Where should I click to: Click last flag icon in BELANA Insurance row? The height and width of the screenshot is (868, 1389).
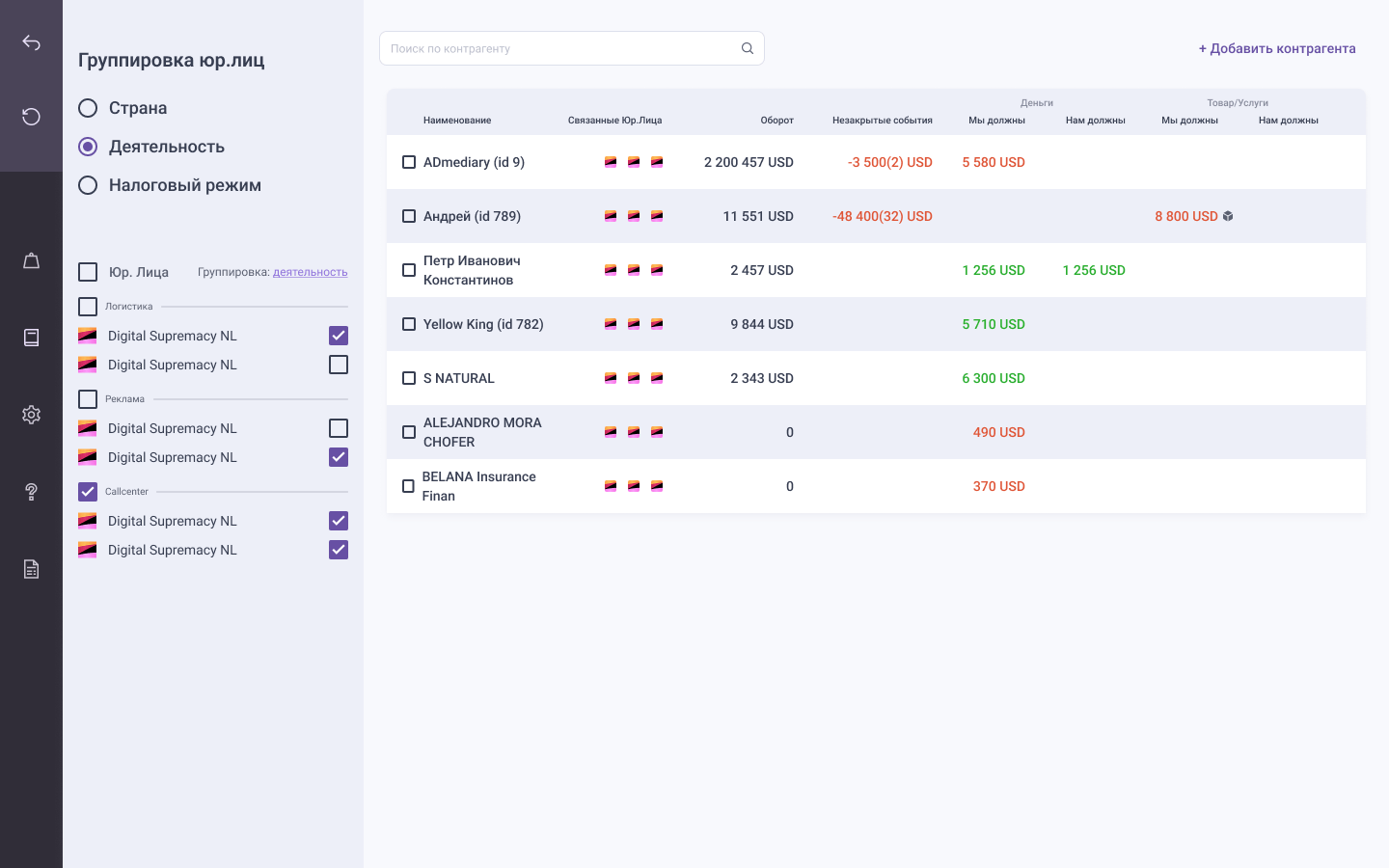(x=657, y=486)
